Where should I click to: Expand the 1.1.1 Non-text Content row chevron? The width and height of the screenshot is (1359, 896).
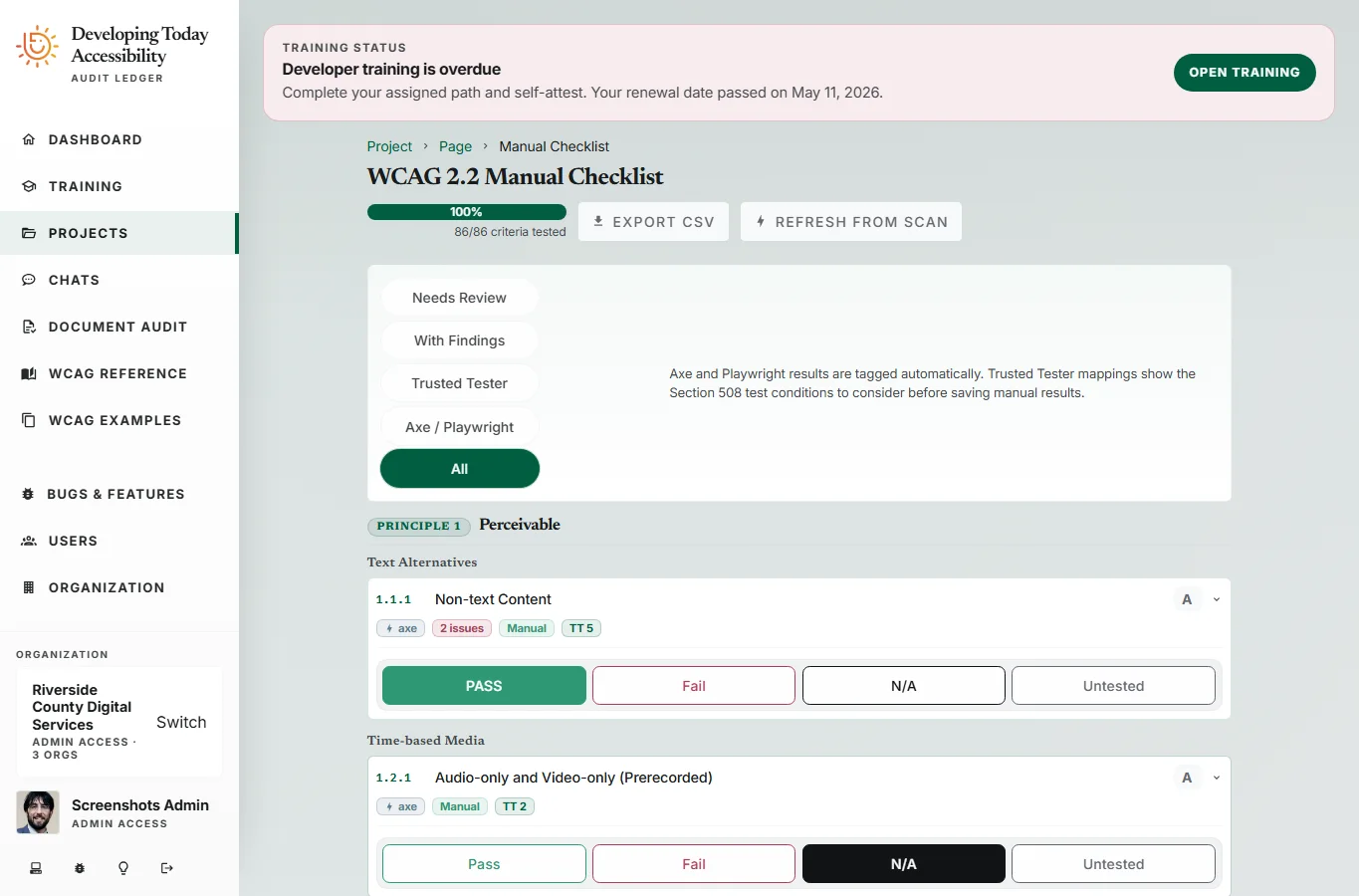tap(1217, 599)
